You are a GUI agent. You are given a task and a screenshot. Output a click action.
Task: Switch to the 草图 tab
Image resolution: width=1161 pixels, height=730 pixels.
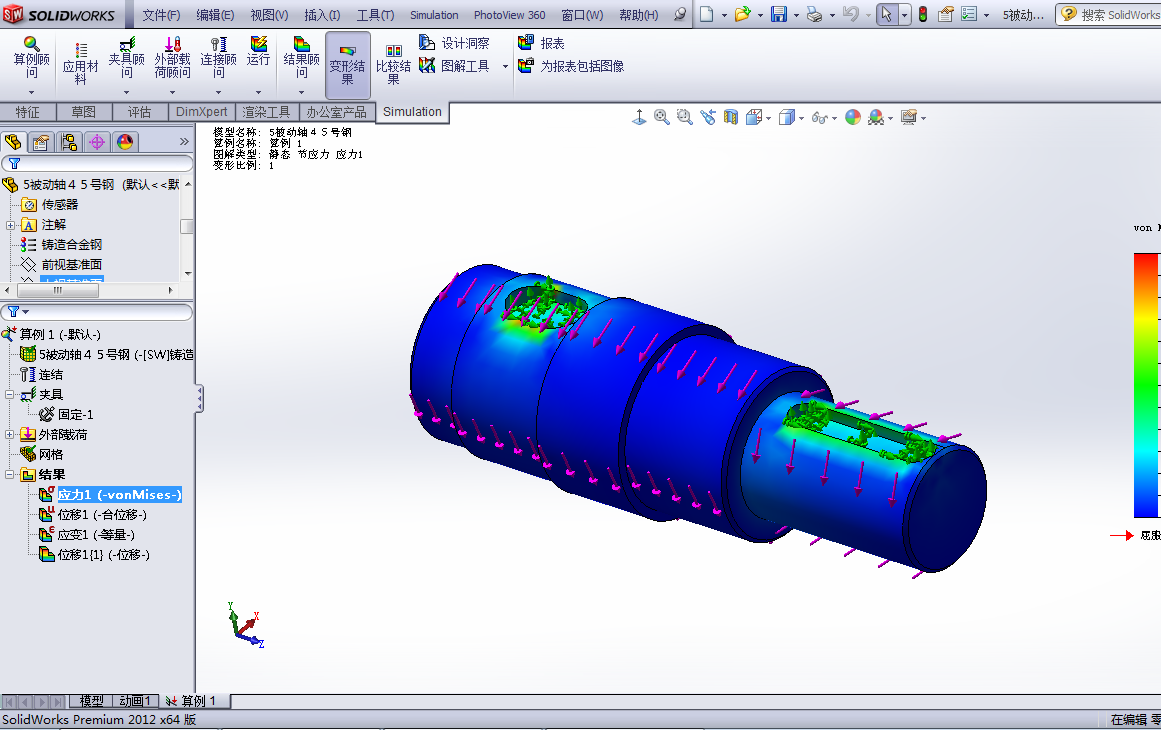pos(84,112)
